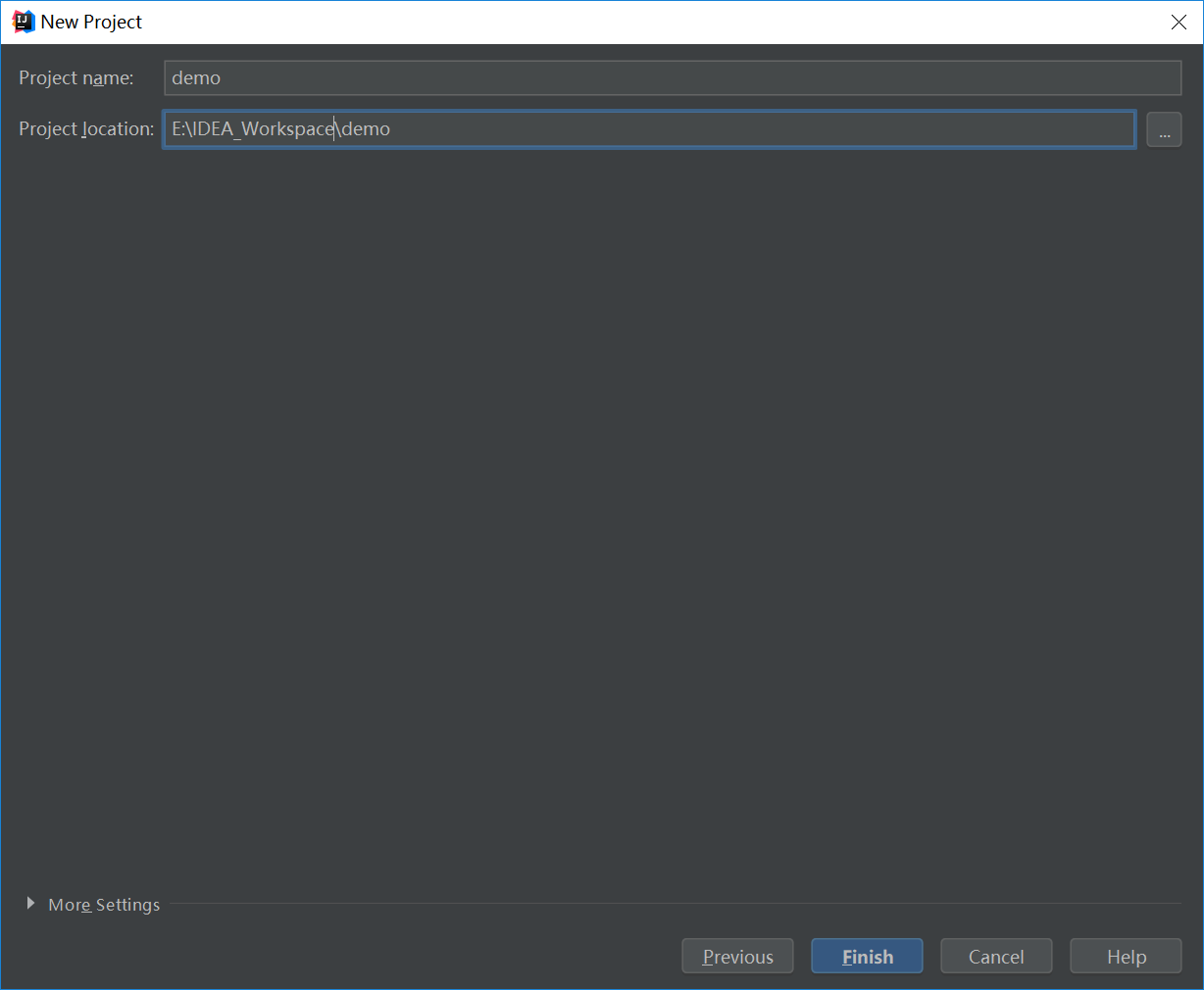
Task: Go back with the Previous button
Action: pyautogui.click(x=737, y=957)
